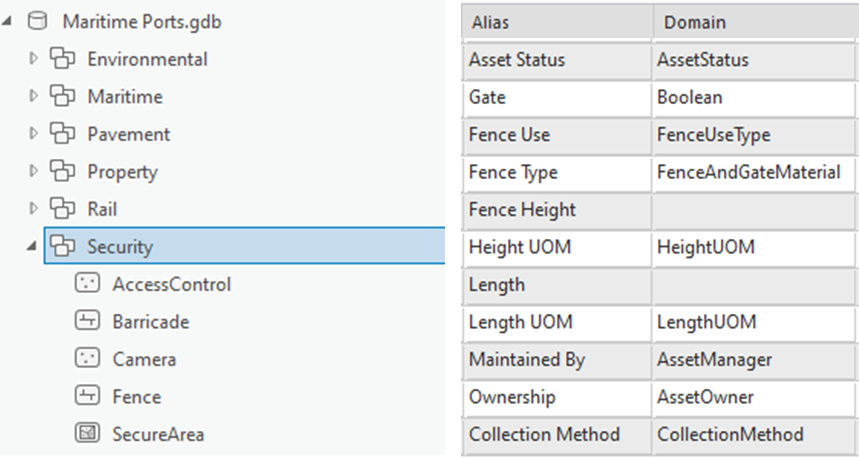The image size is (859, 458).
Task: Click the SecureArea polygon feature class icon
Action: point(88,434)
